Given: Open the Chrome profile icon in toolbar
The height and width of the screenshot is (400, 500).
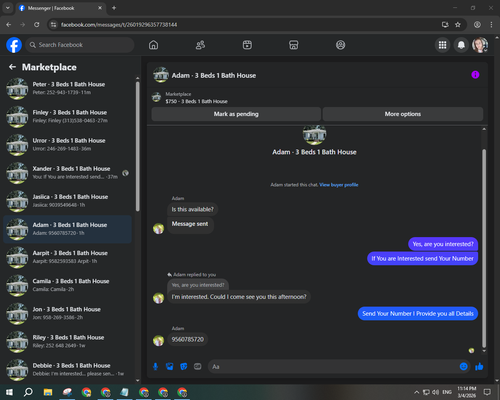Looking at the screenshot, I should click(477, 25).
